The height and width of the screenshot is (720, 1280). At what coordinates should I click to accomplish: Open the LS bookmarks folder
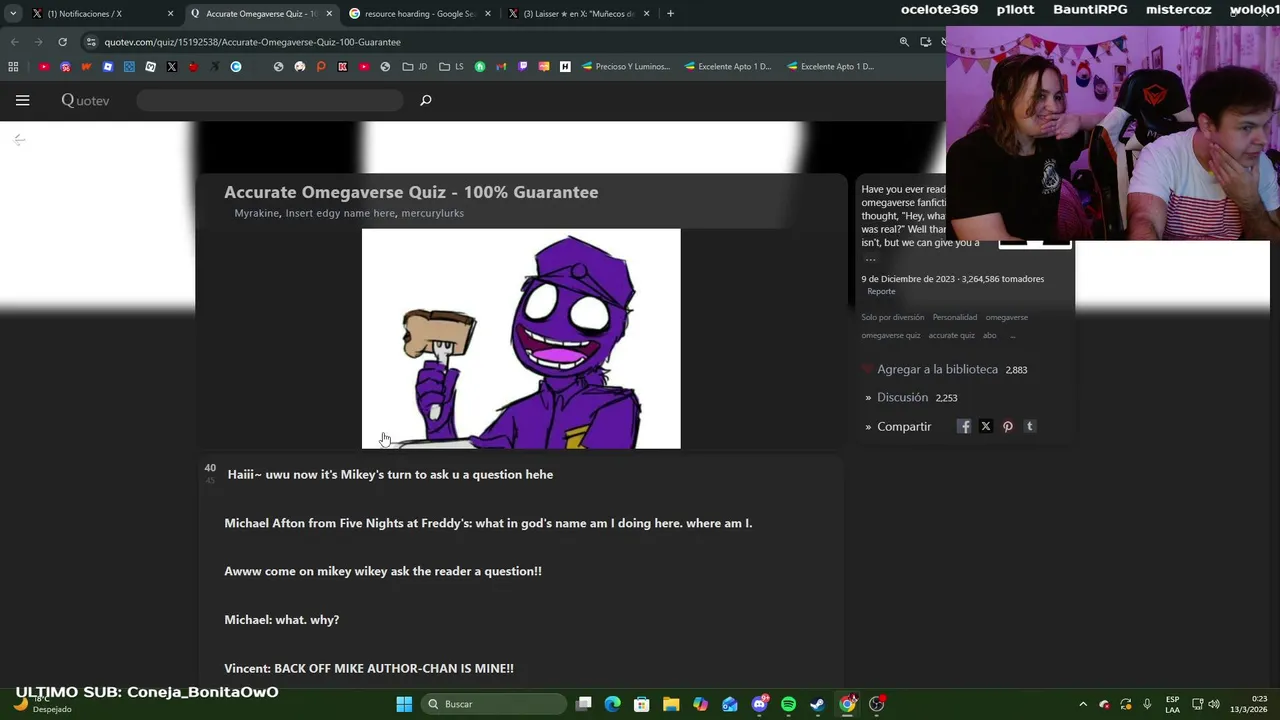pos(451,67)
